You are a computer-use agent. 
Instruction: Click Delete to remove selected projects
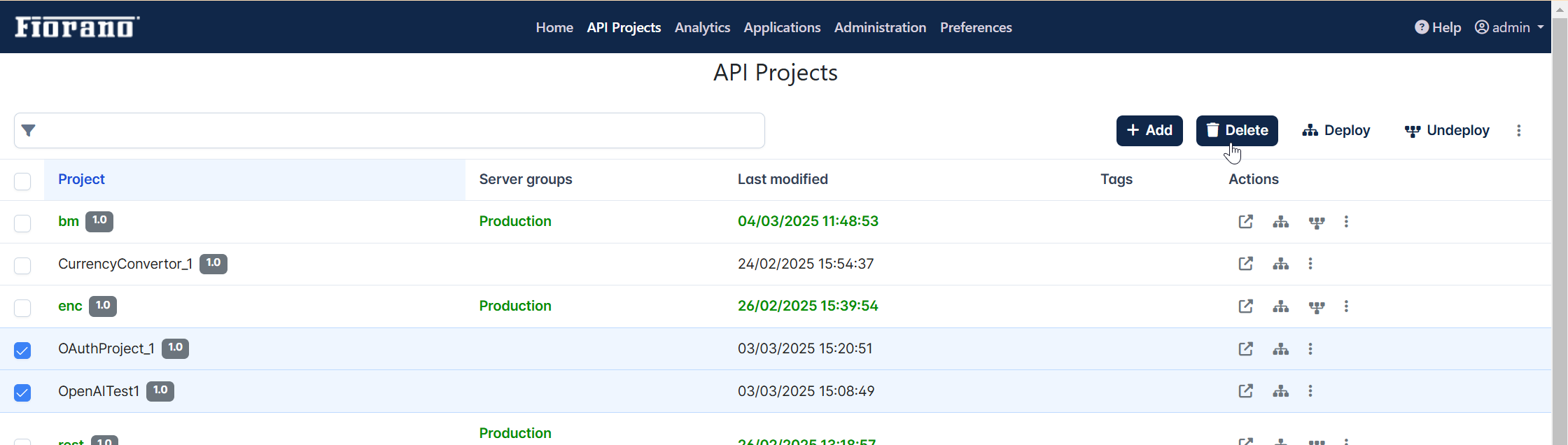(x=1237, y=131)
